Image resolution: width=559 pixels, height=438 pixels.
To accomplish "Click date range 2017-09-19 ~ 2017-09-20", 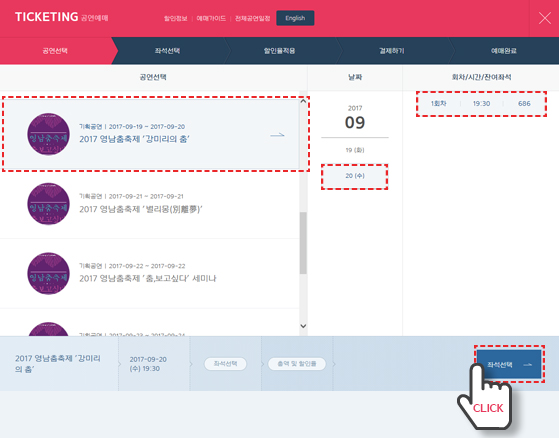I will (147, 127).
